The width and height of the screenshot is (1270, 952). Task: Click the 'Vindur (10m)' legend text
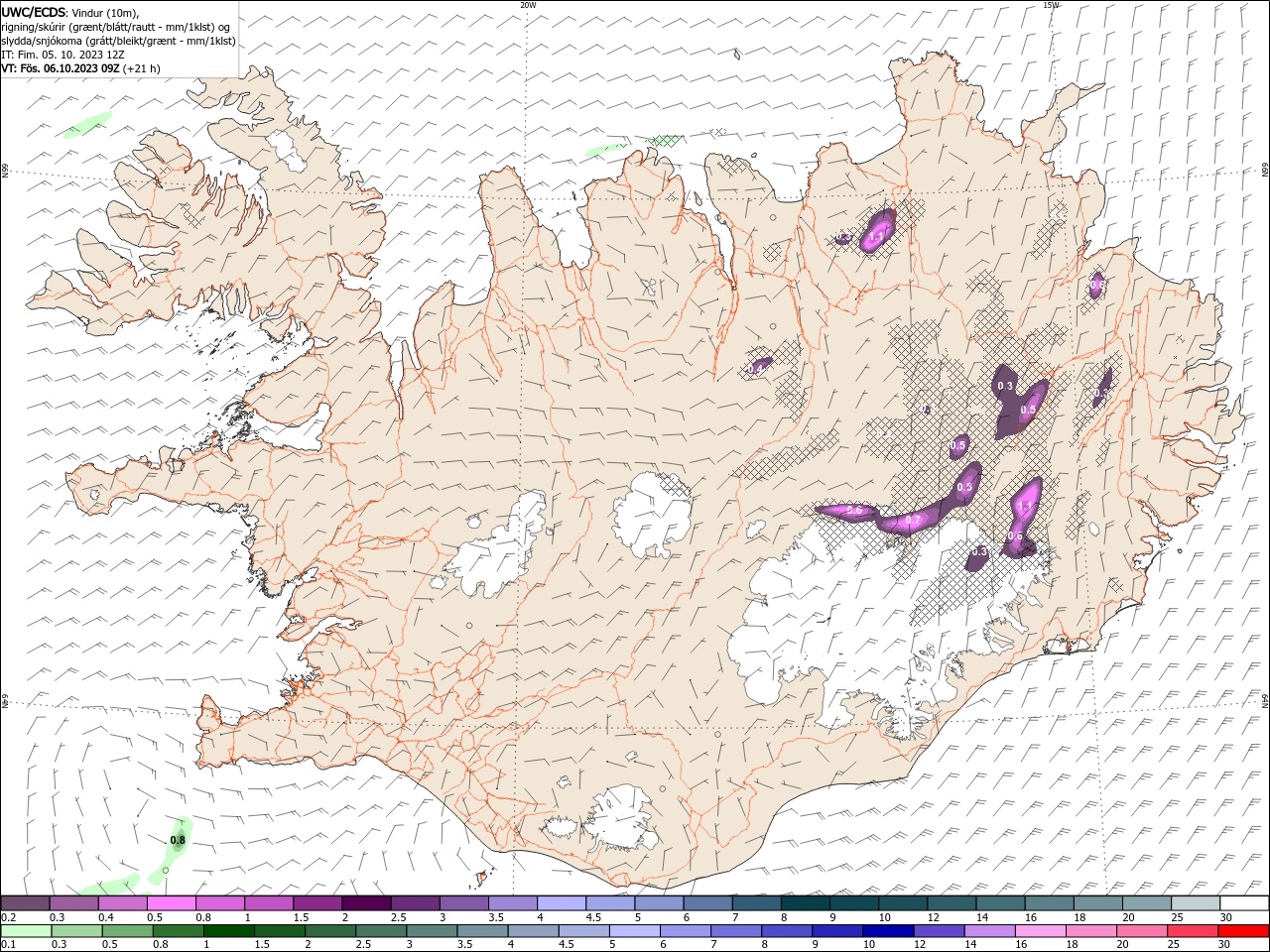[105, 12]
